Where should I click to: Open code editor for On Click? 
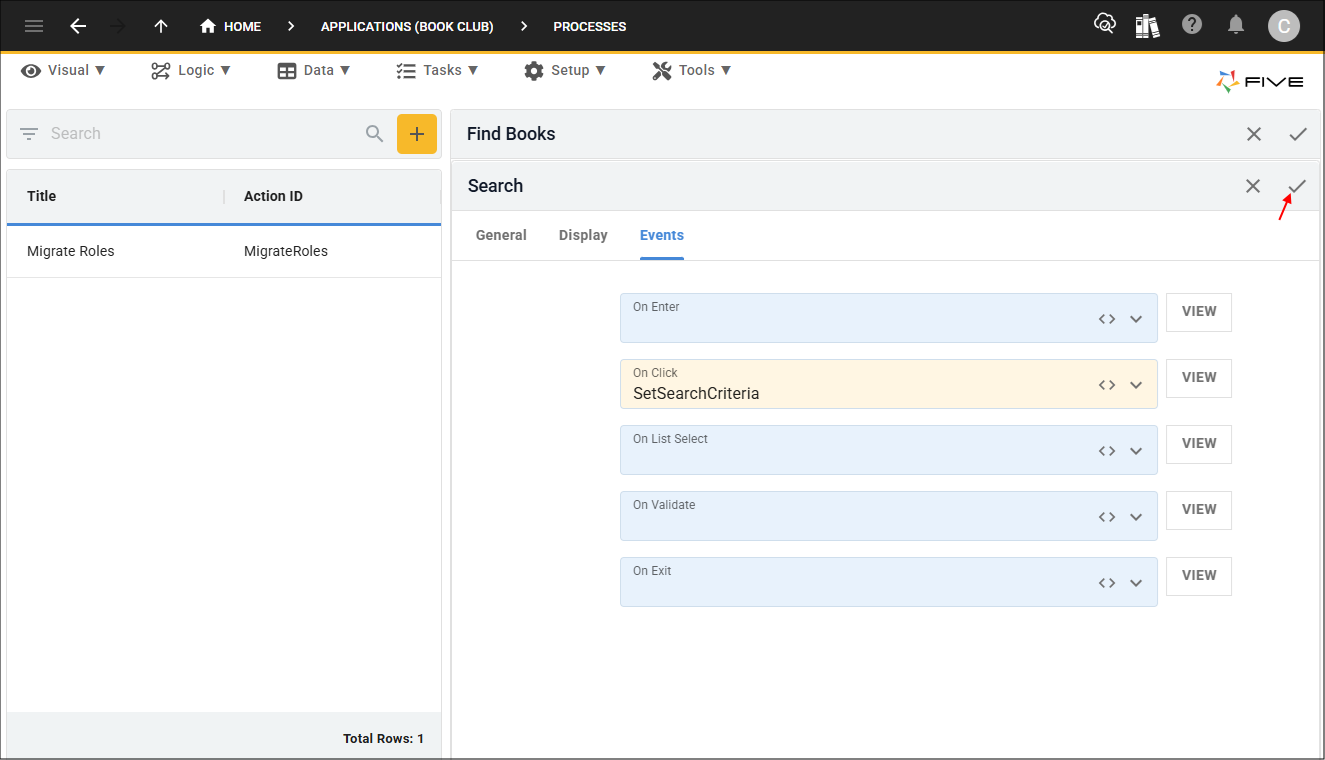(x=1107, y=385)
